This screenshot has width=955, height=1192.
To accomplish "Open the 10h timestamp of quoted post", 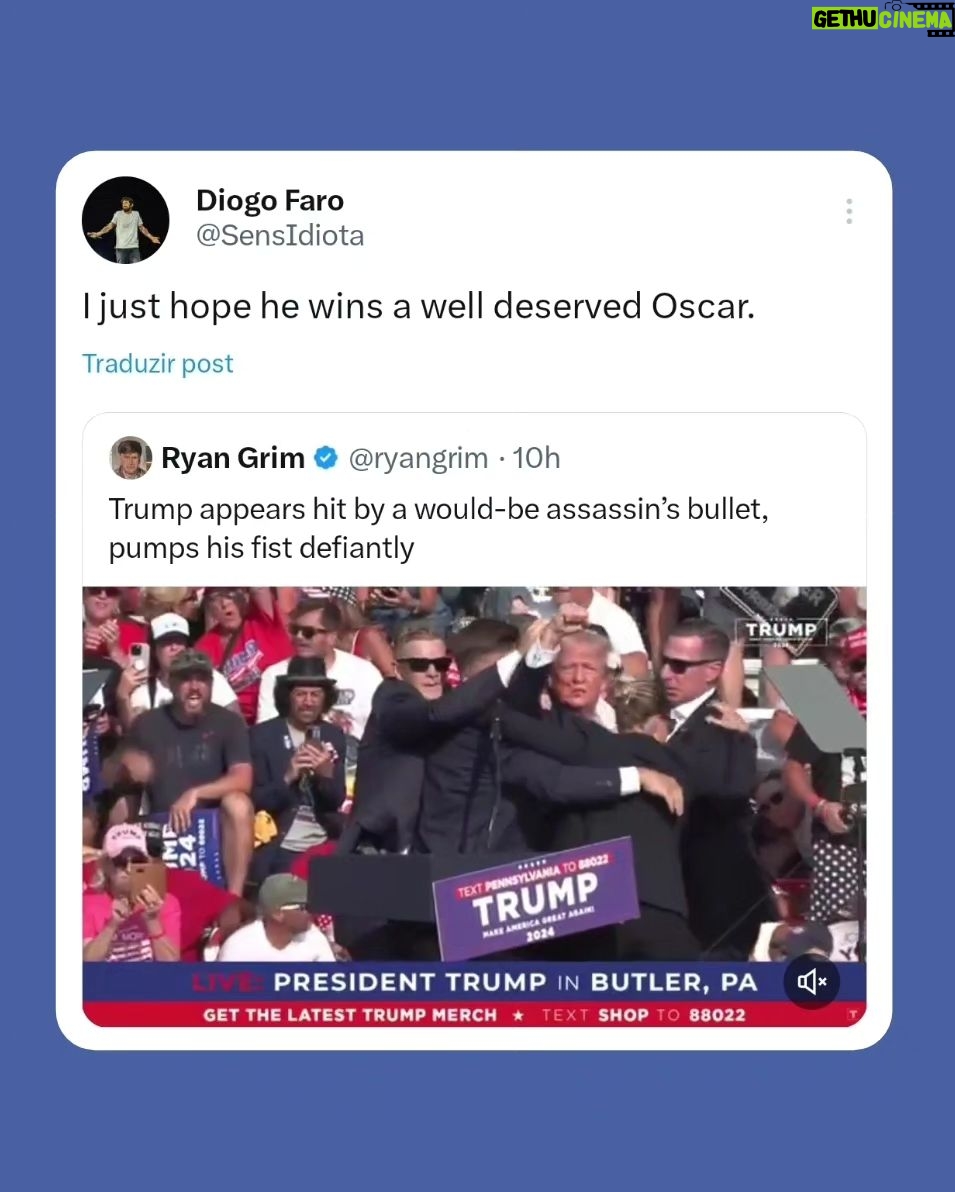I will tap(536, 458).
